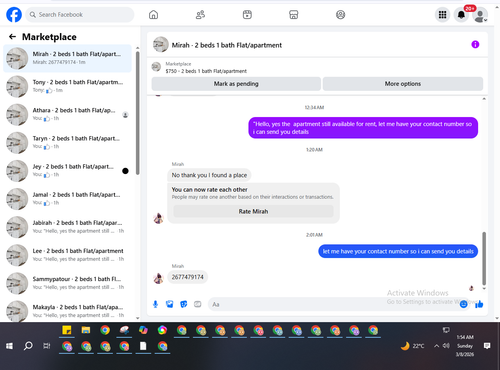Viewport: 500px width, 370px height.
Task: Open notifications bell icon
Action: (461, 15)
